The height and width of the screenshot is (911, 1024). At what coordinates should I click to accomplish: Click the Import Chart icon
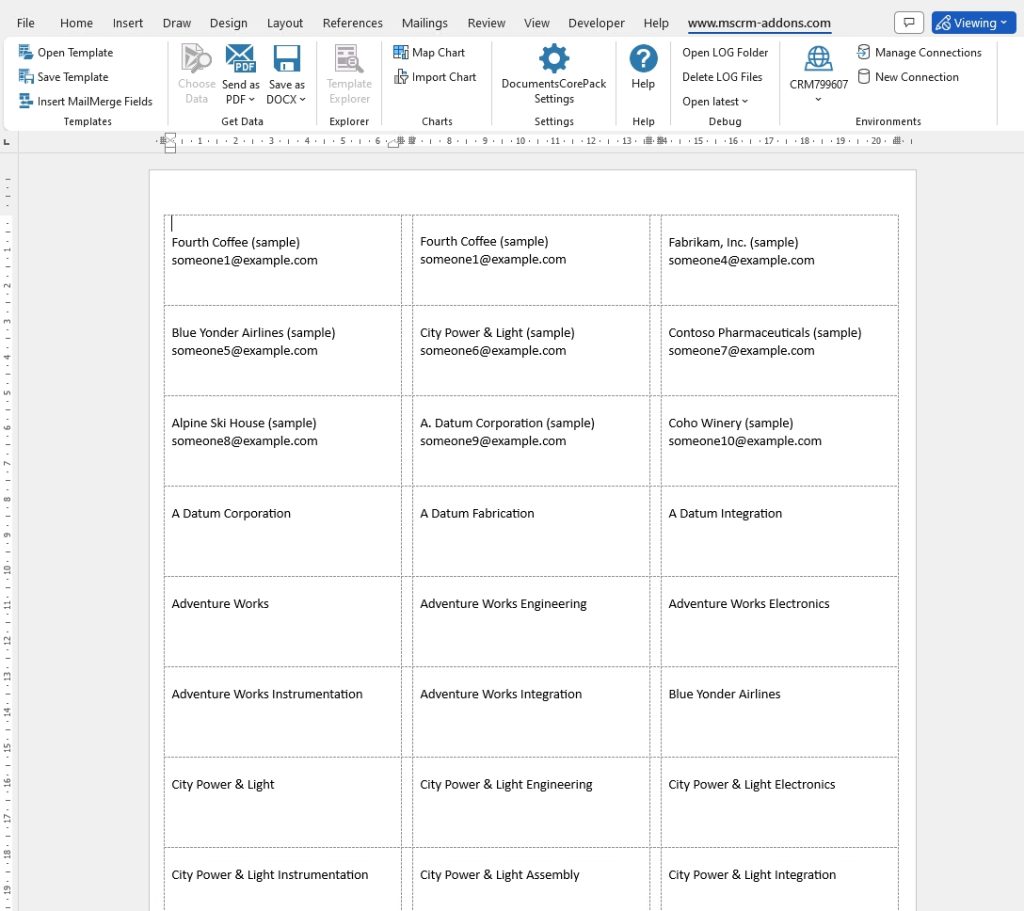pyautogui.click(x=400, y=77)
